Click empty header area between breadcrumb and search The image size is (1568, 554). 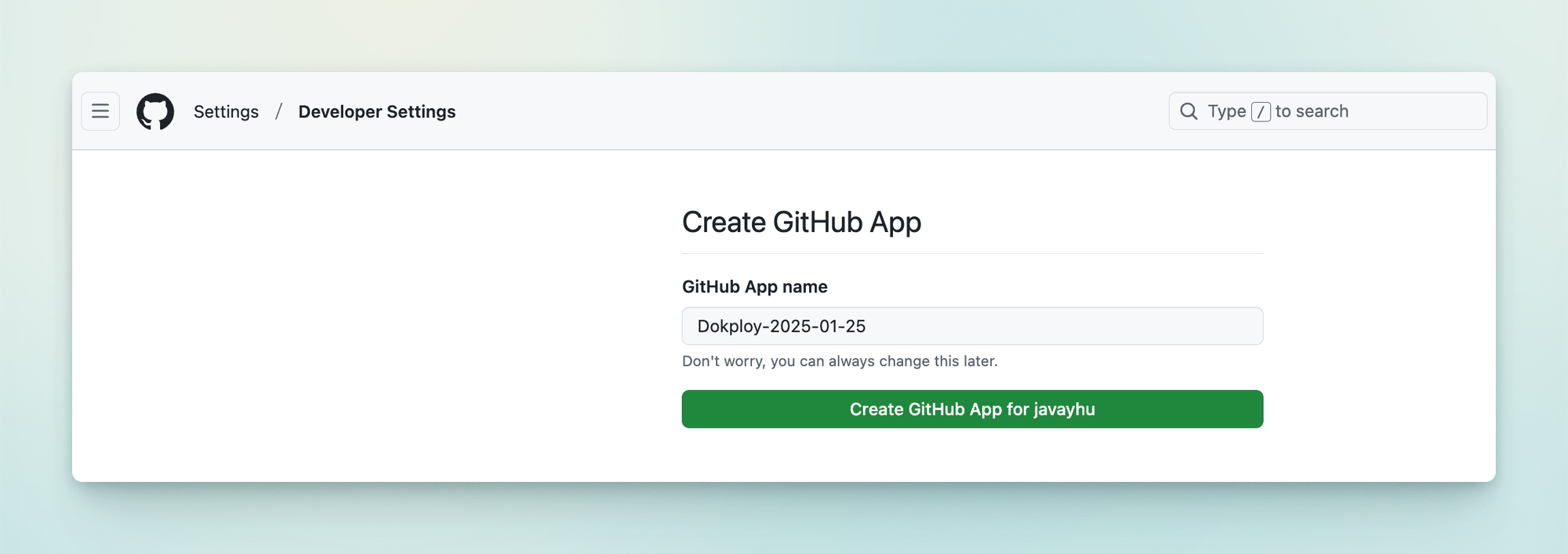pos(808,111)
